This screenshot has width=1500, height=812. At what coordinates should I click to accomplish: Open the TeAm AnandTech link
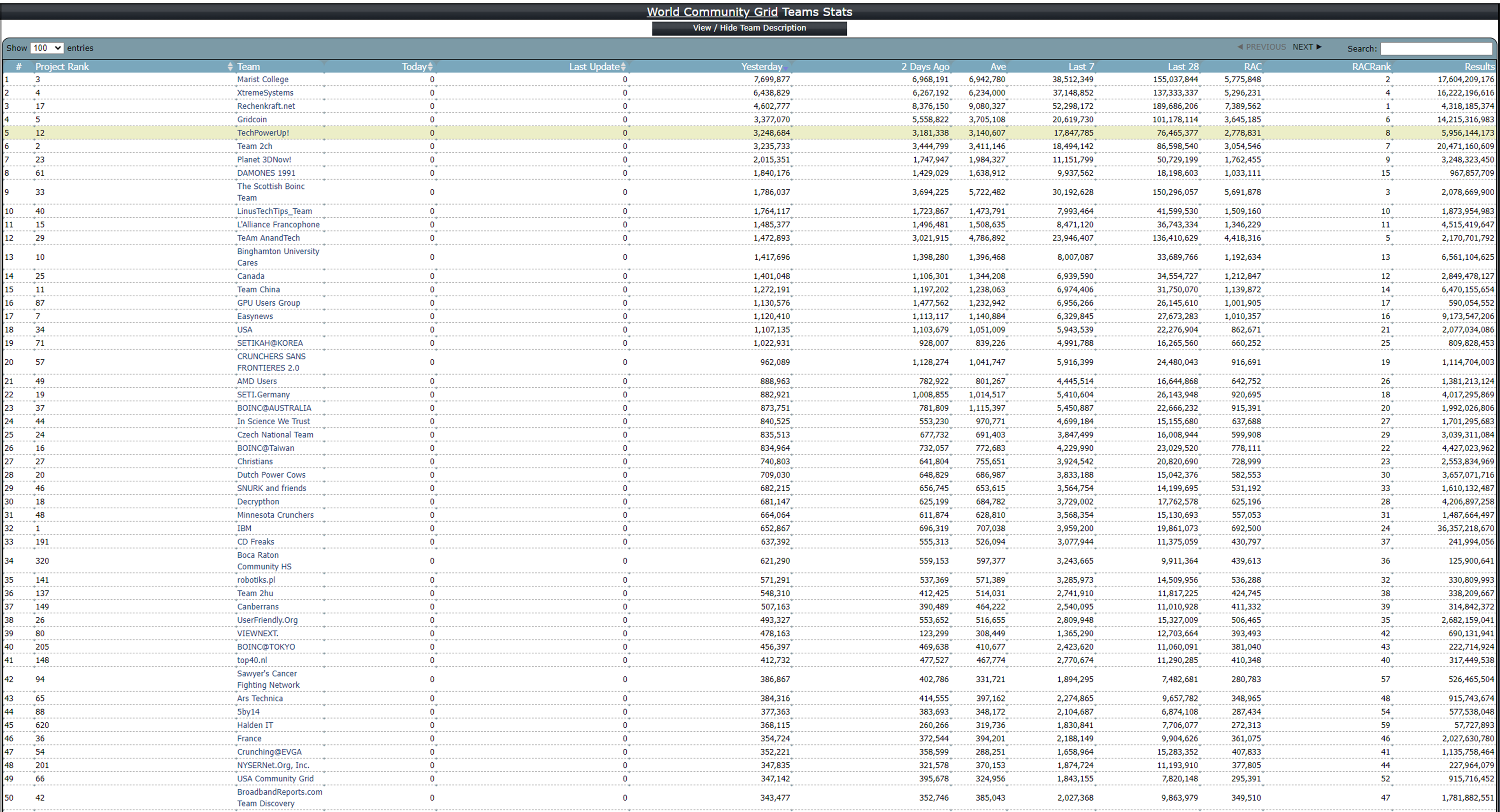coord(268,238)
